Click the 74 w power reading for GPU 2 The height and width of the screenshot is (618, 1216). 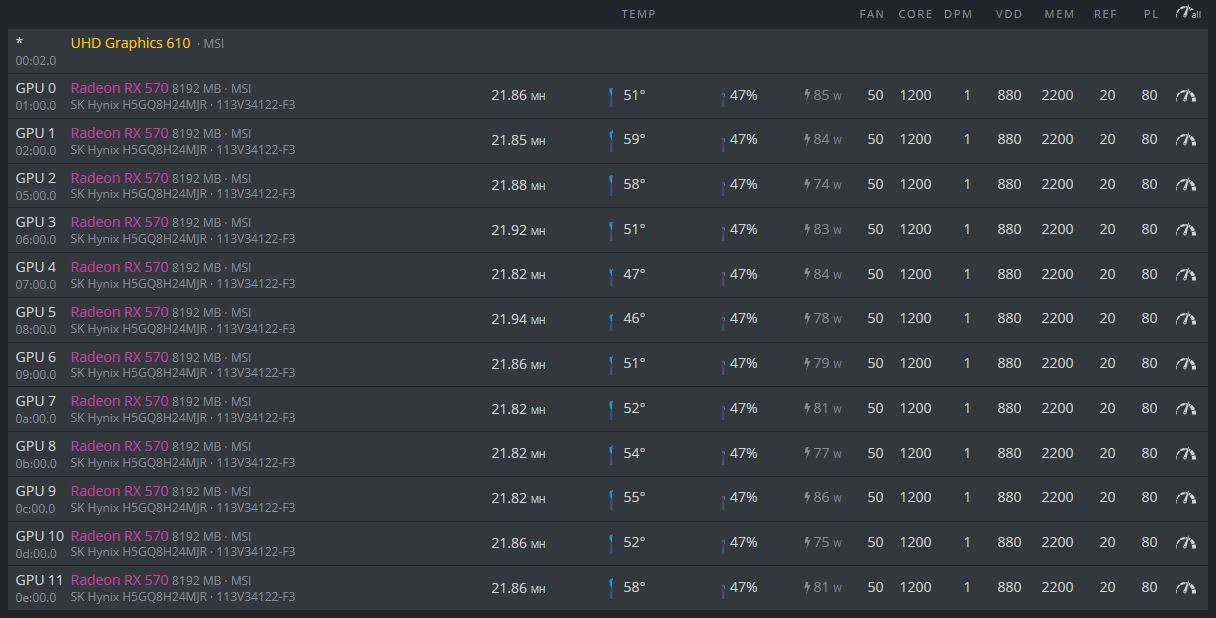827,185
